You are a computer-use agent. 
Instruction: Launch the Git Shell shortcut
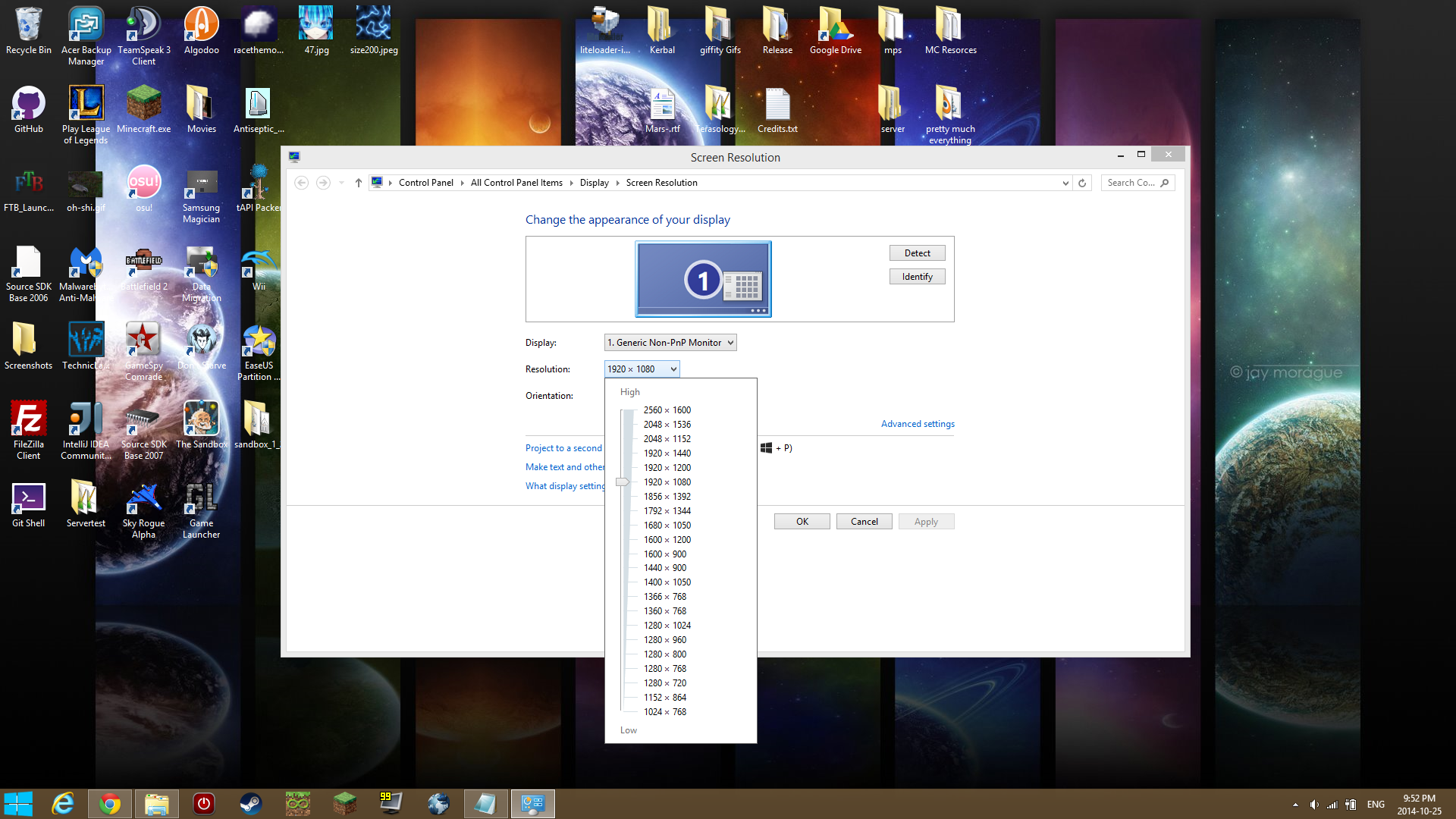pos(28,504)
